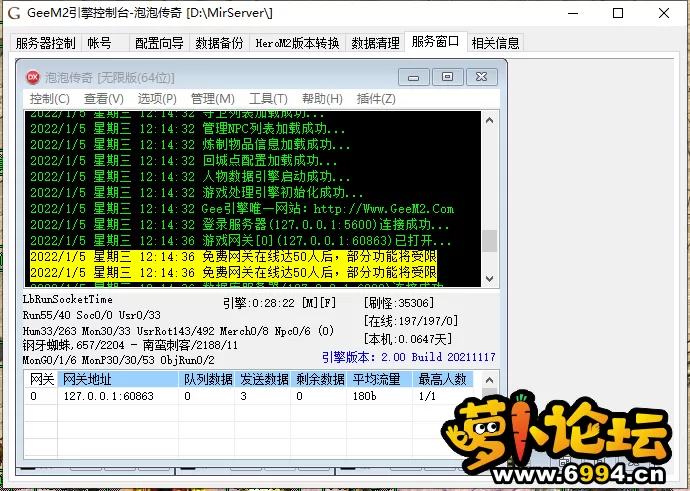Open the 工具(T) menu
The height and width of the screenshot is (491, 690).
268,99
